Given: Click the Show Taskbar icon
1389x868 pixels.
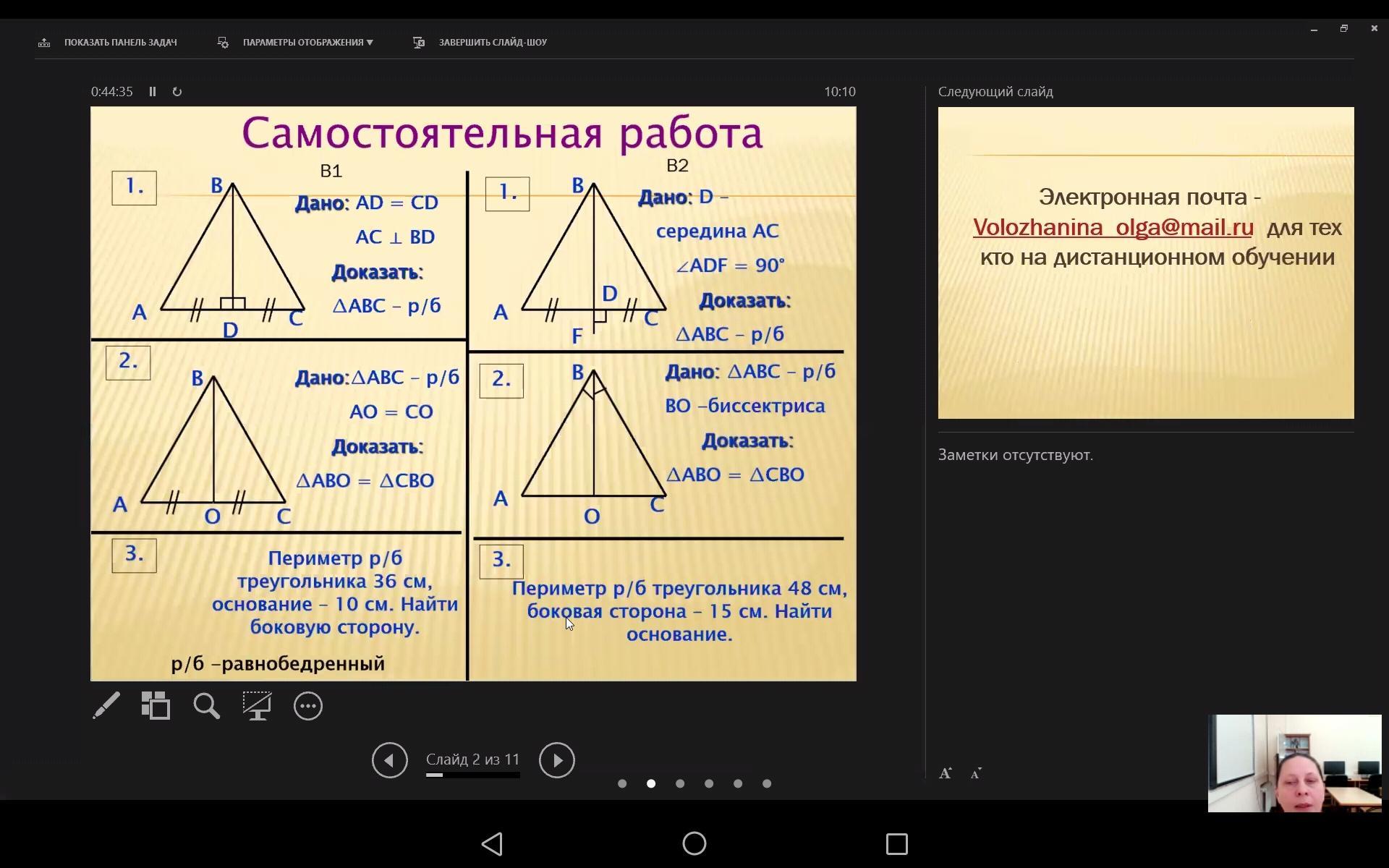Looking at the screenshot, I should coord(44,43).
